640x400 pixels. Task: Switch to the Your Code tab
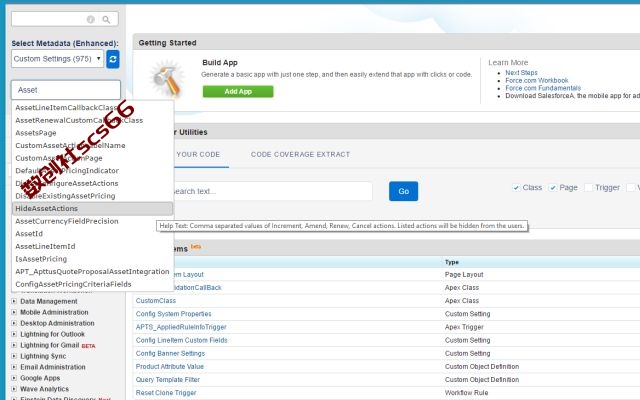pos(198,154)
